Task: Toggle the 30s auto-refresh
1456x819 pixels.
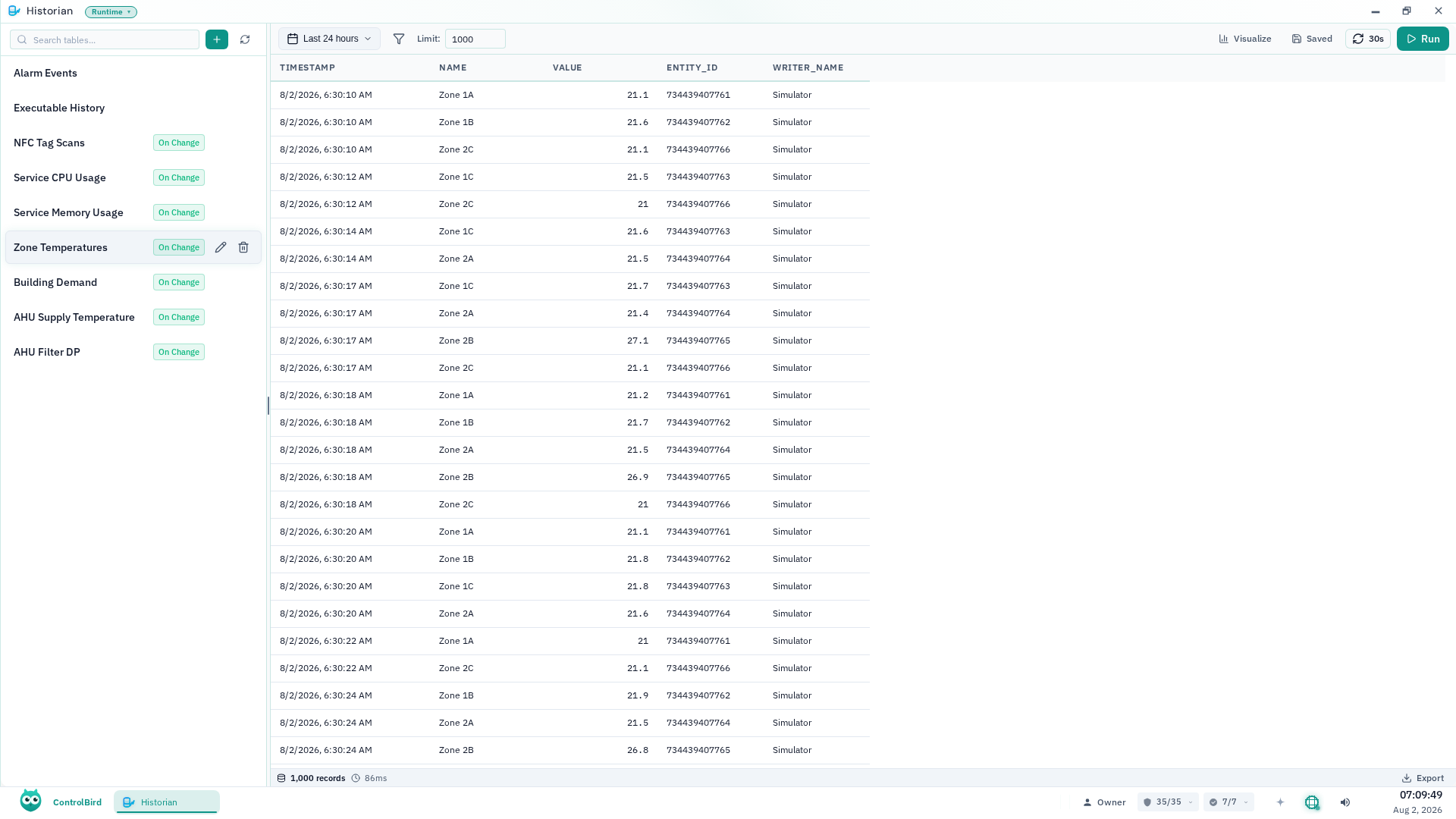Action: (x=1368, y=39)
